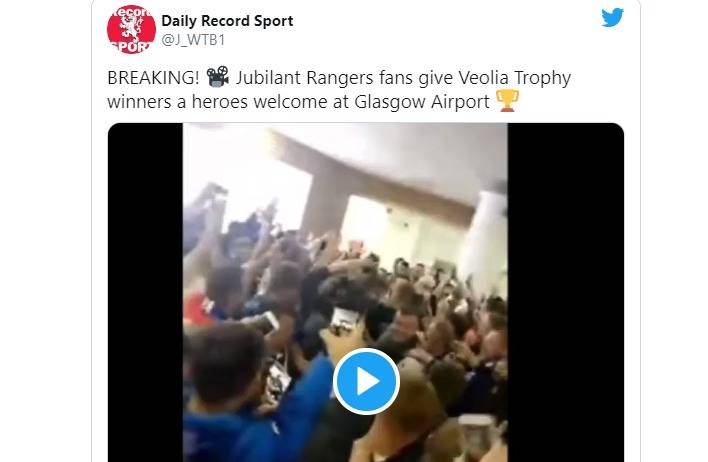708x462 pixels.
Task: Click the movie camera emoji in the tweet
Action: pos(218,77)
